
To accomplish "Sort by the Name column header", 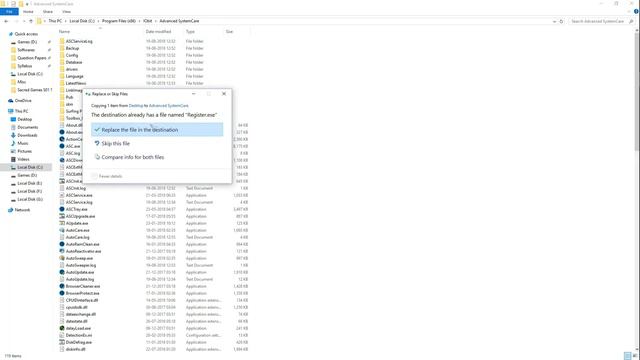I will pos(64,31).
